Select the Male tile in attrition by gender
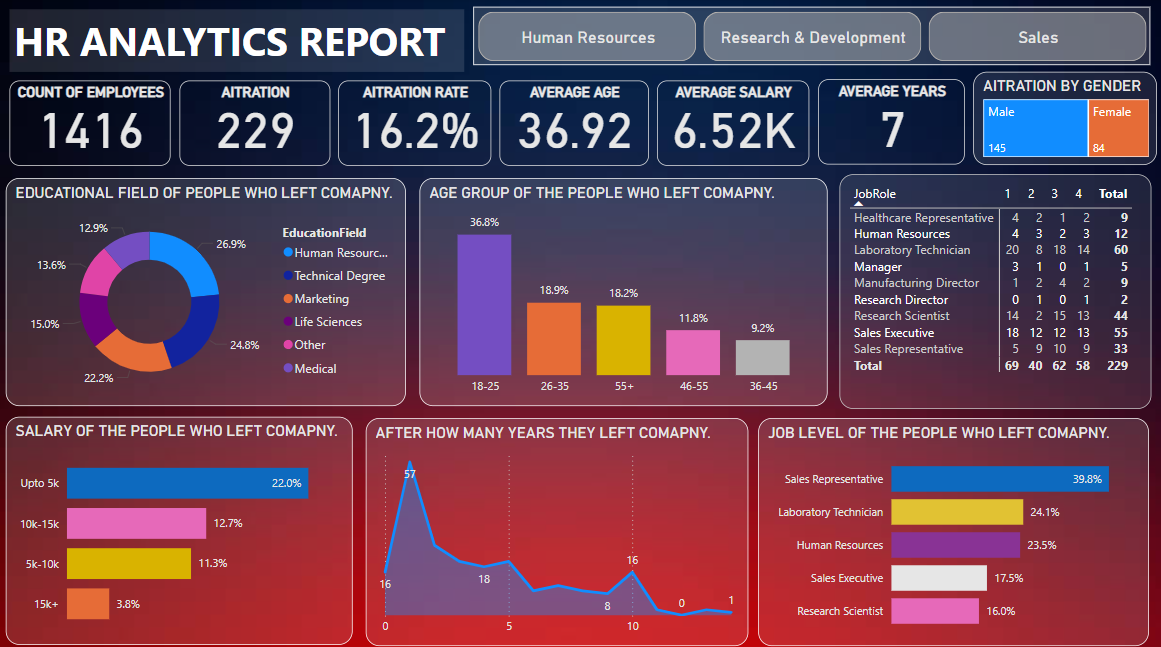The width and height of the screenshot is (1161, 647). tap(1034, 129)
